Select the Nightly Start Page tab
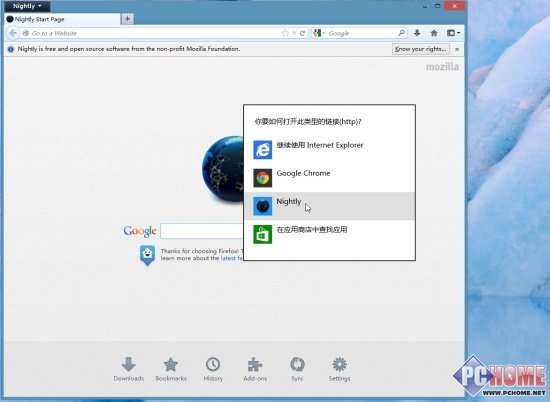The height and width of the screenshot is (402, 550). click(62, 19)
